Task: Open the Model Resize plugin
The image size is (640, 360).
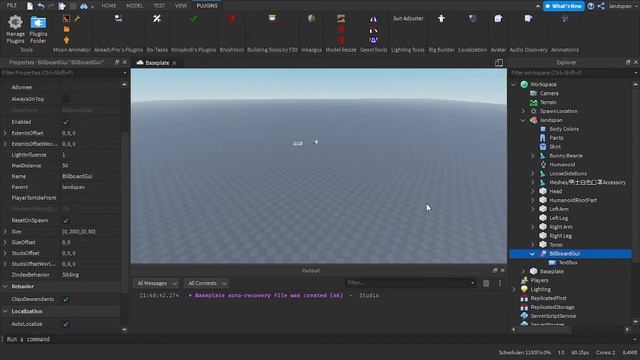Action: coord(341,18)
